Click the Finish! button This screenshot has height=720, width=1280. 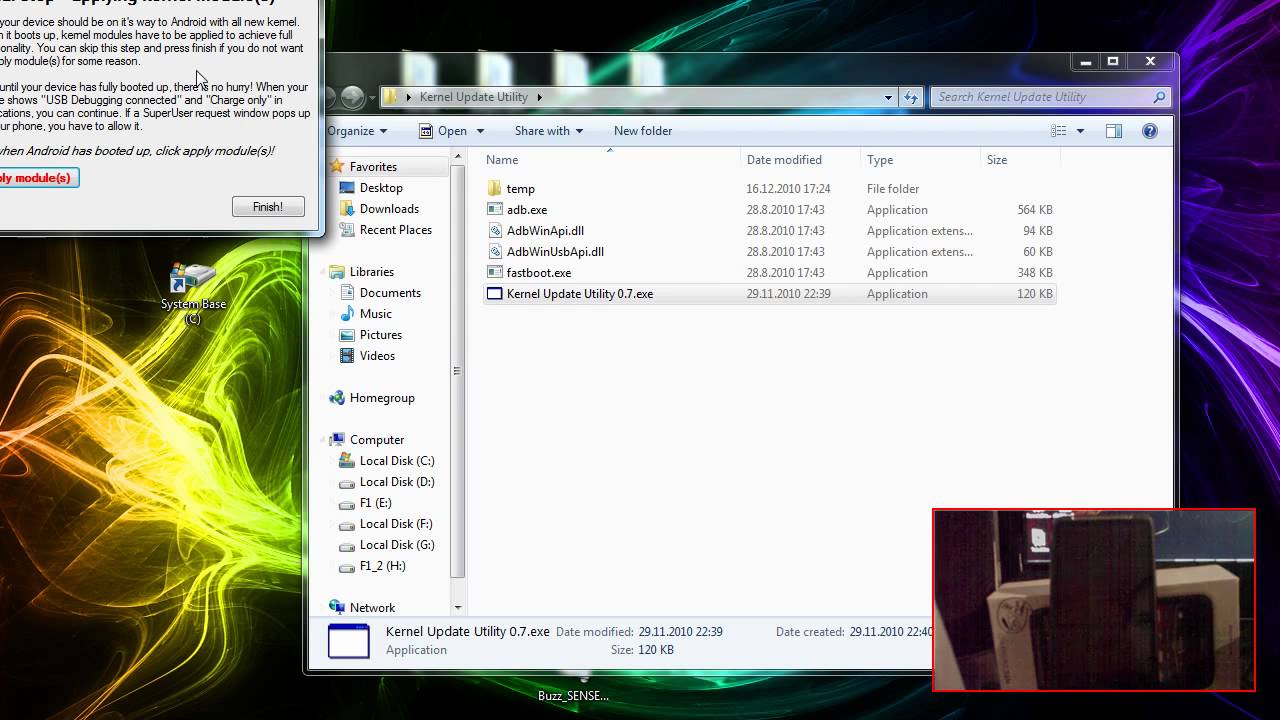[x=268, y=207]
